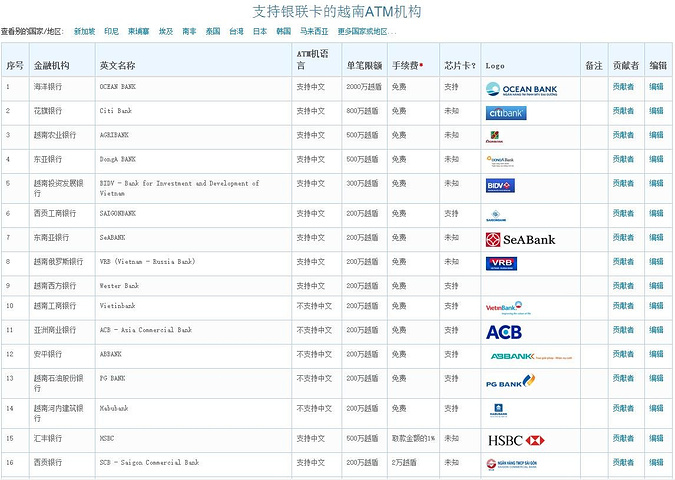The width and height of the screenshot is (675, 480).
Task: Click the ABBANK logo image
Action: pos(530,356)
